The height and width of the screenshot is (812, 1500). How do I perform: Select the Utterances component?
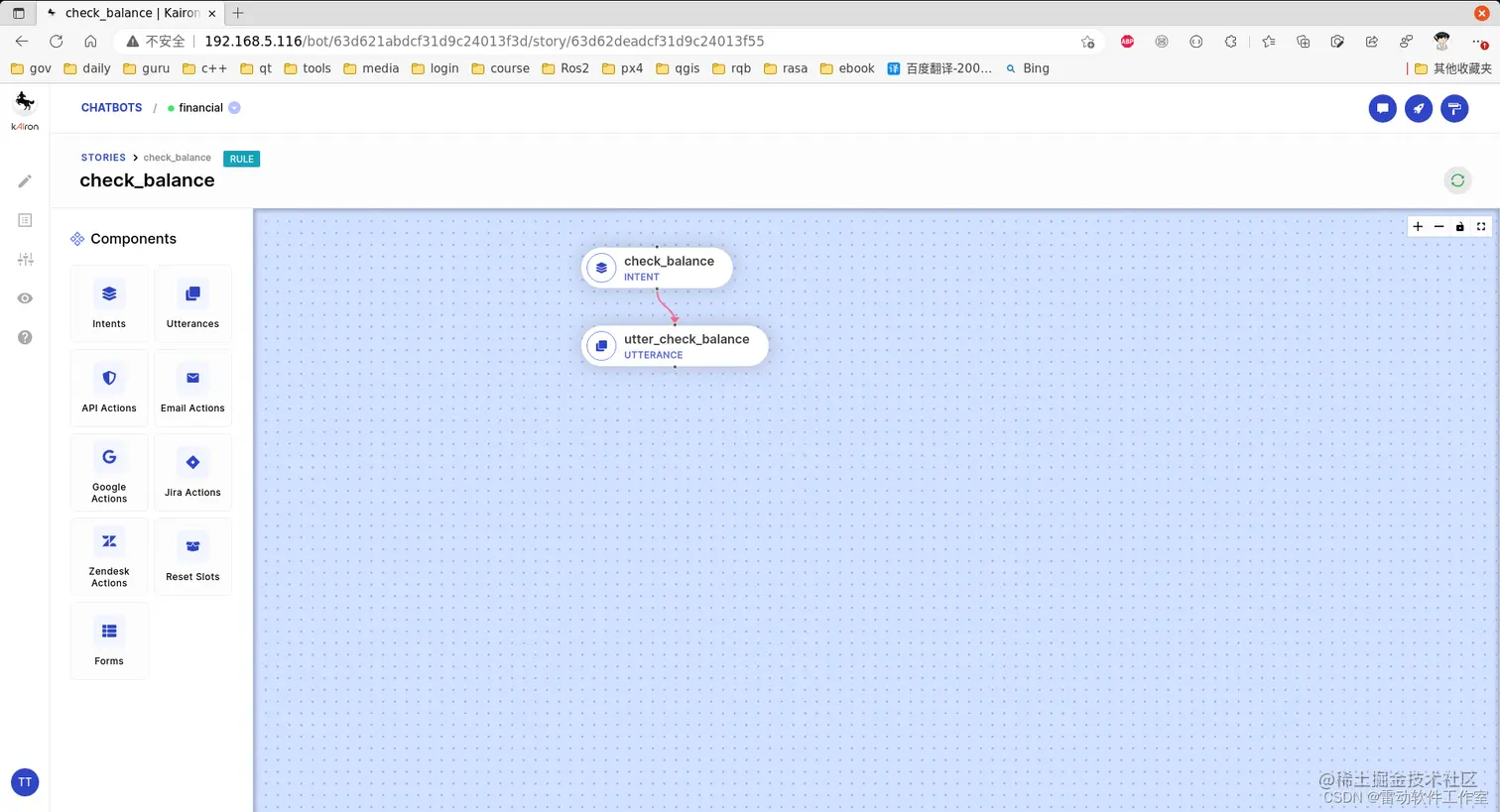tap(192, 303)
